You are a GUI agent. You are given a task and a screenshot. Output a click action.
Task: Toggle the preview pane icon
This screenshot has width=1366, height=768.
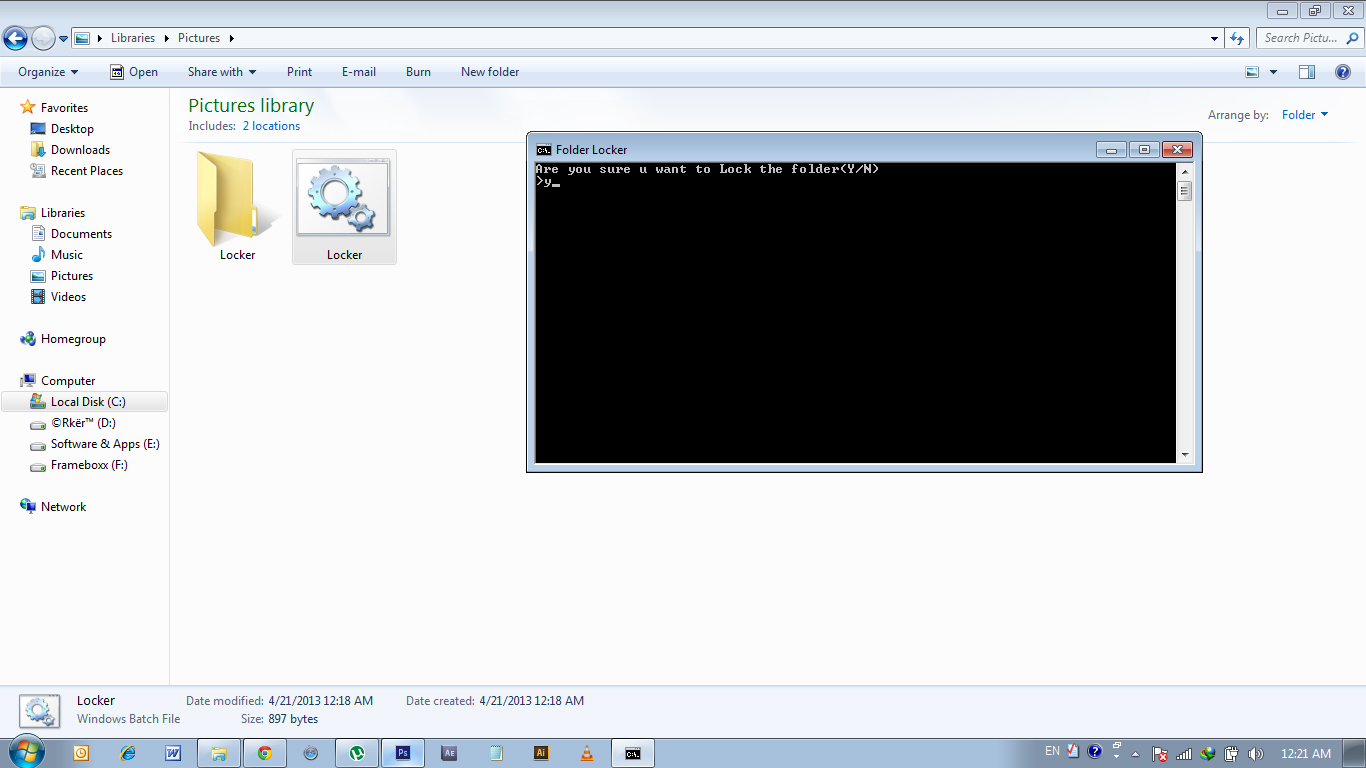coord(1306,72)
